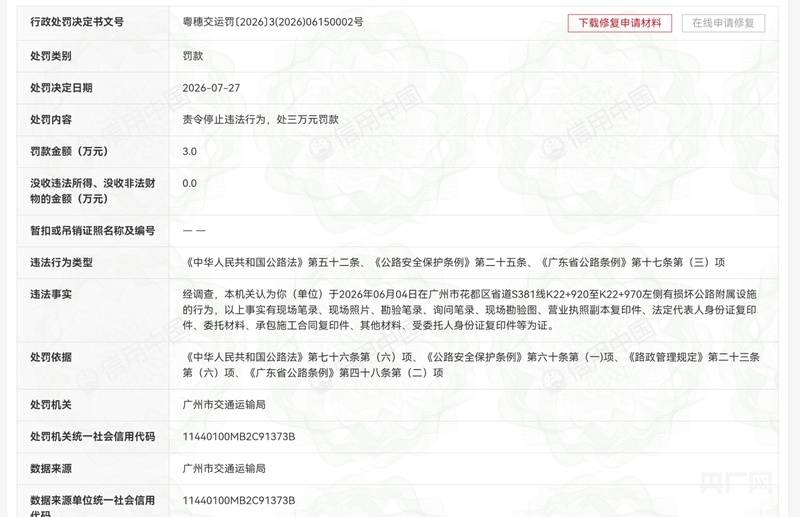Click the 行政处罚决定书文号 row label

77,22
